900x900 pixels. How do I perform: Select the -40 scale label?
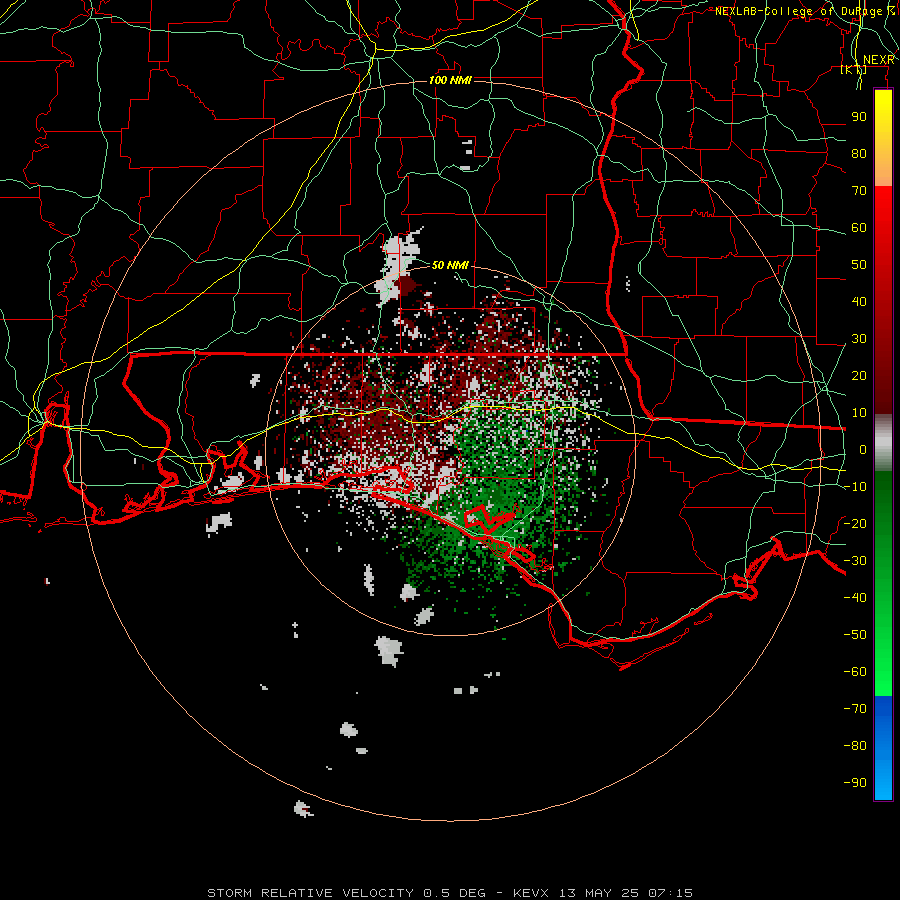click(855, 598)
